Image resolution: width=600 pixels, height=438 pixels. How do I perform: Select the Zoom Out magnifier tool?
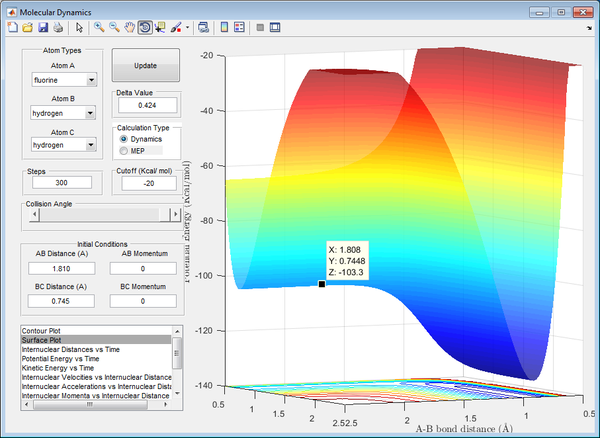click(115, 27)
